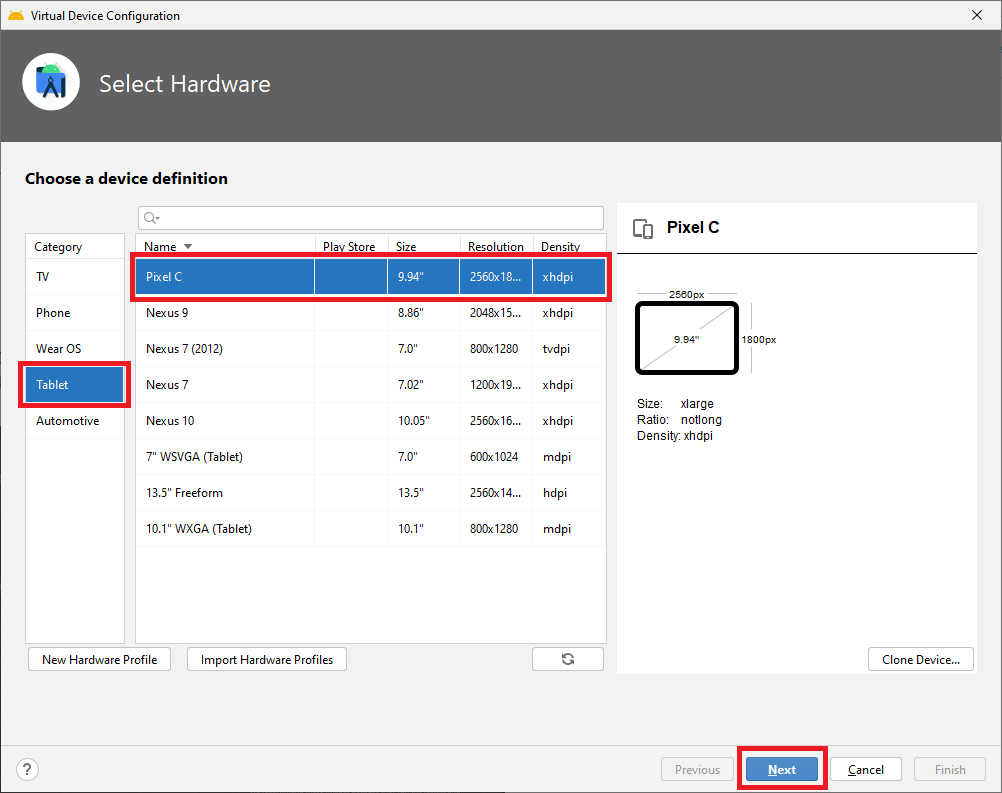
Task: Click the Android Studio logo in header
Action: tap(51, 83)
